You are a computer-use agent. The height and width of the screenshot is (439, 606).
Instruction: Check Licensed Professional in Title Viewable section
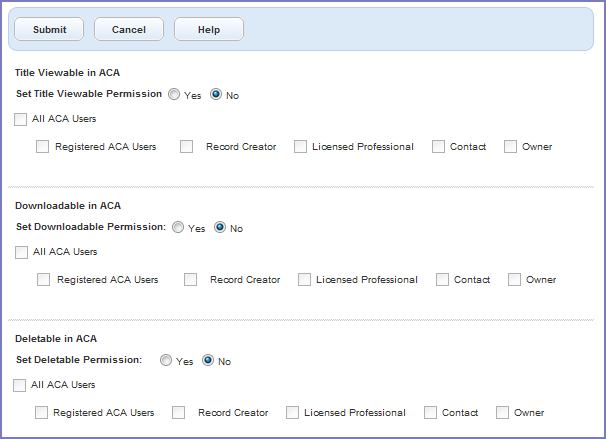click(x=299, y=147)
